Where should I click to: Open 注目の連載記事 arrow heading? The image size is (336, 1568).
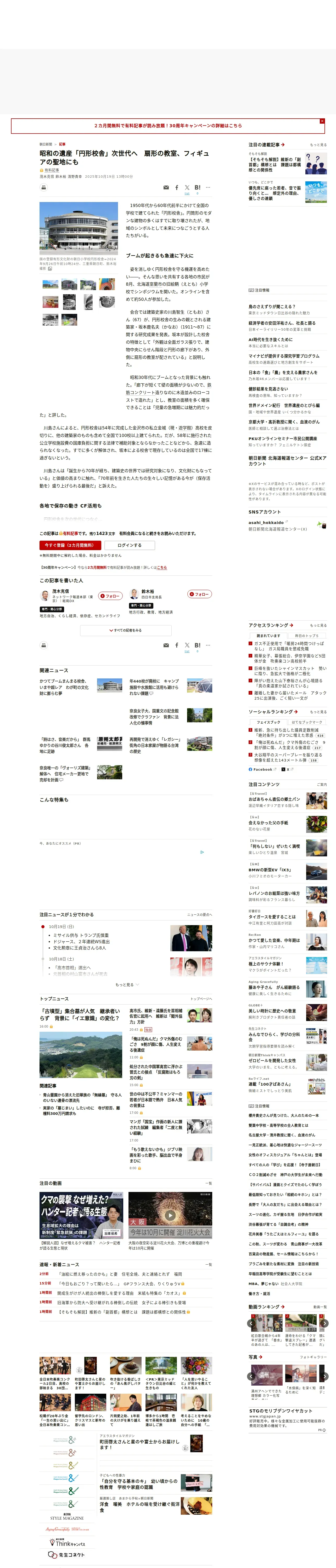(266, 145)
